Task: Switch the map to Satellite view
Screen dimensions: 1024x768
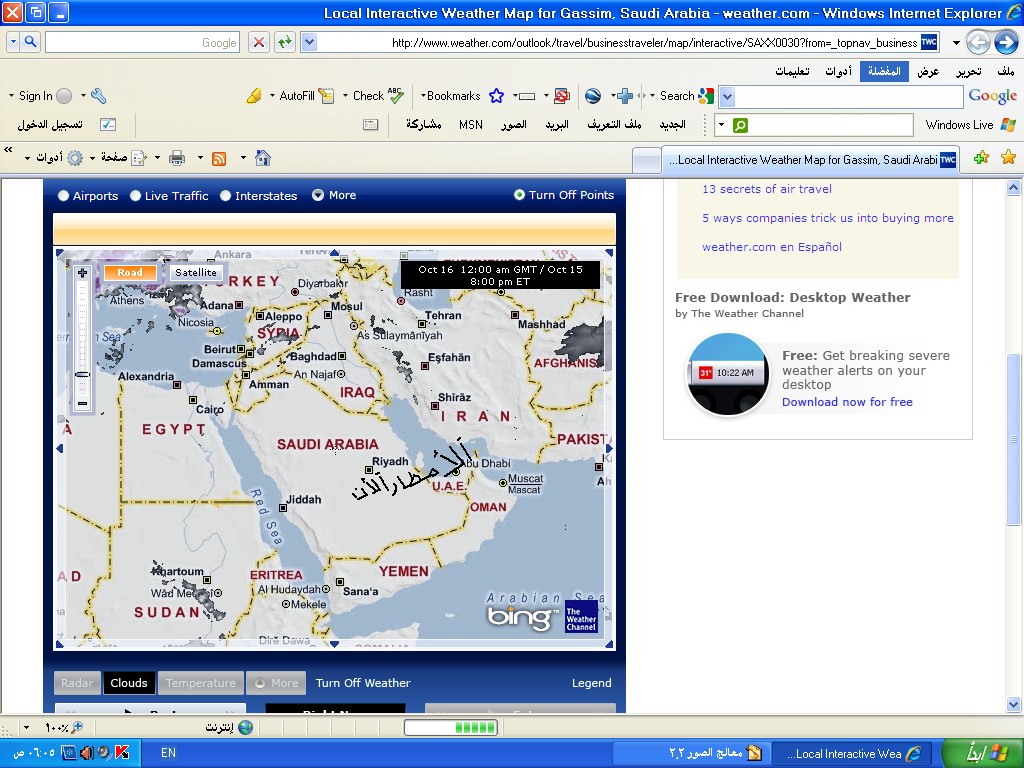Action: (x=196, y=273)
